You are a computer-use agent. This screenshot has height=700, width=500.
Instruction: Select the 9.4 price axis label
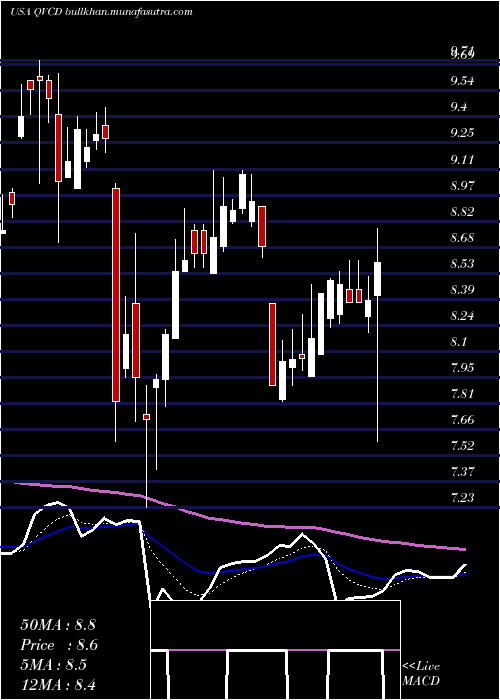coord(459,107)
